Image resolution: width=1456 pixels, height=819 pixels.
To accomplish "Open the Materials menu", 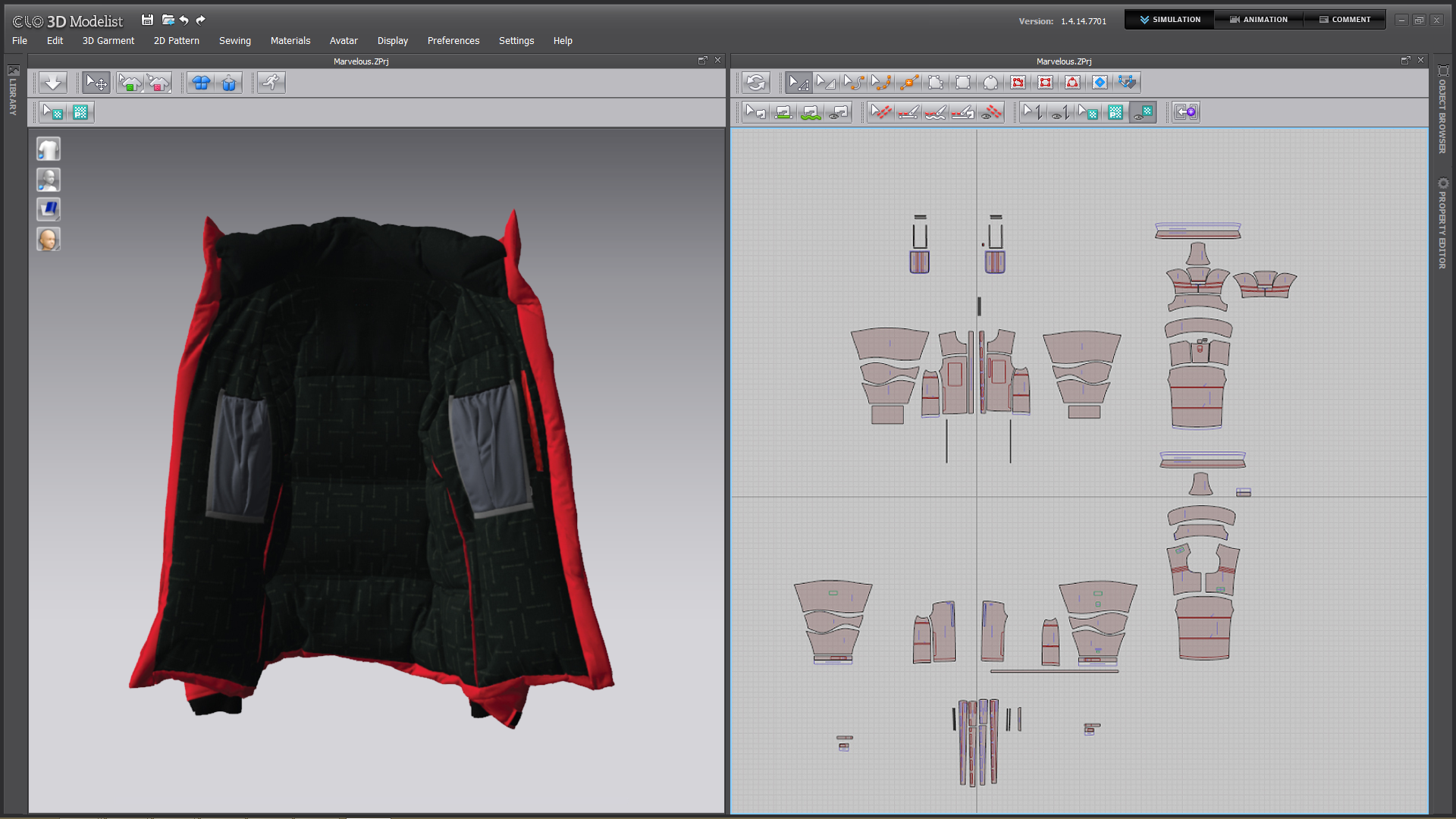I will [x=290, y=41].
